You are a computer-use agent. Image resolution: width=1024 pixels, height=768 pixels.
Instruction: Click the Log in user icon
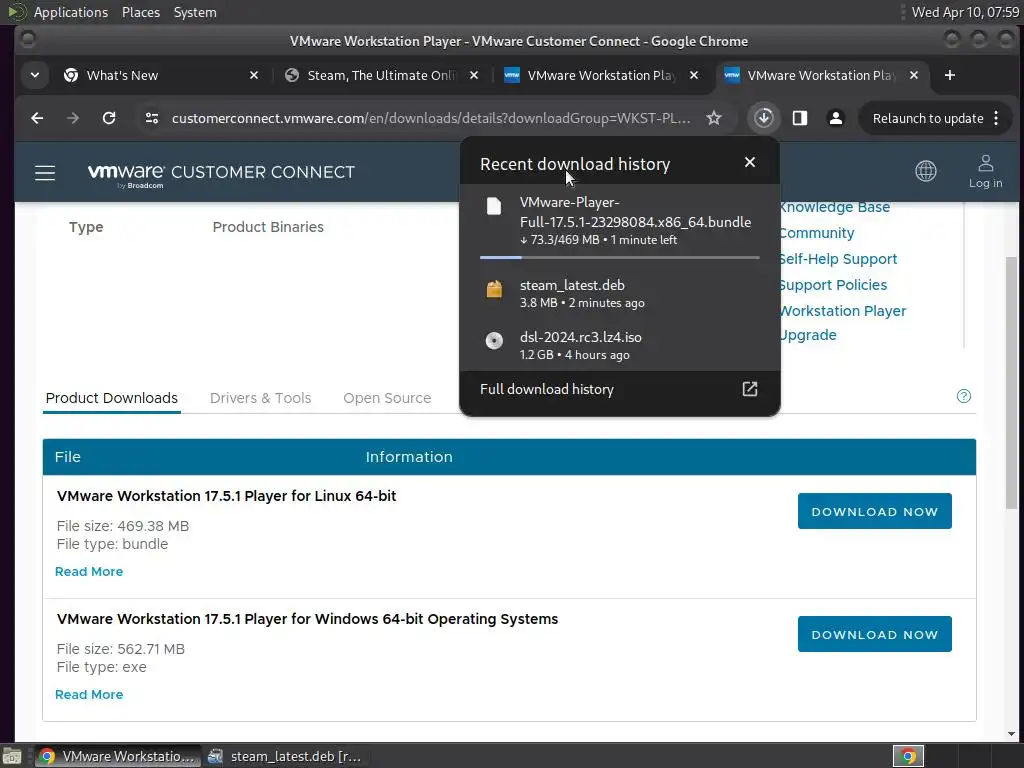985,172
